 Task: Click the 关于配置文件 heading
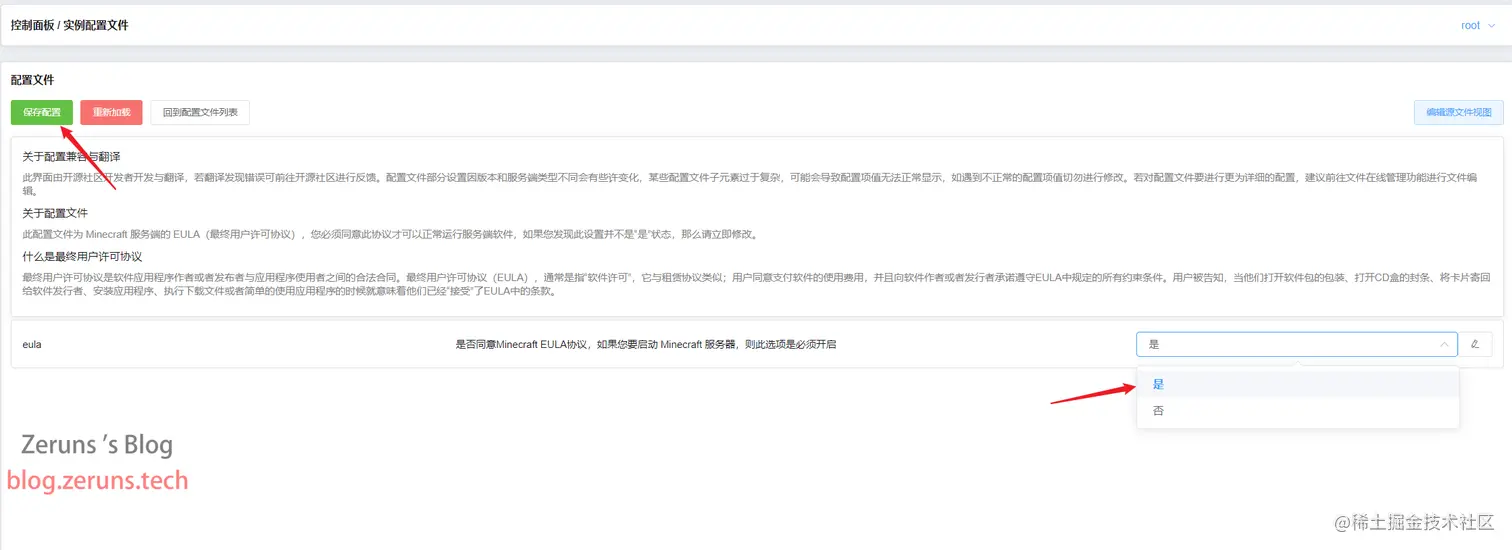pyautogui.click(x=55, y=213)
